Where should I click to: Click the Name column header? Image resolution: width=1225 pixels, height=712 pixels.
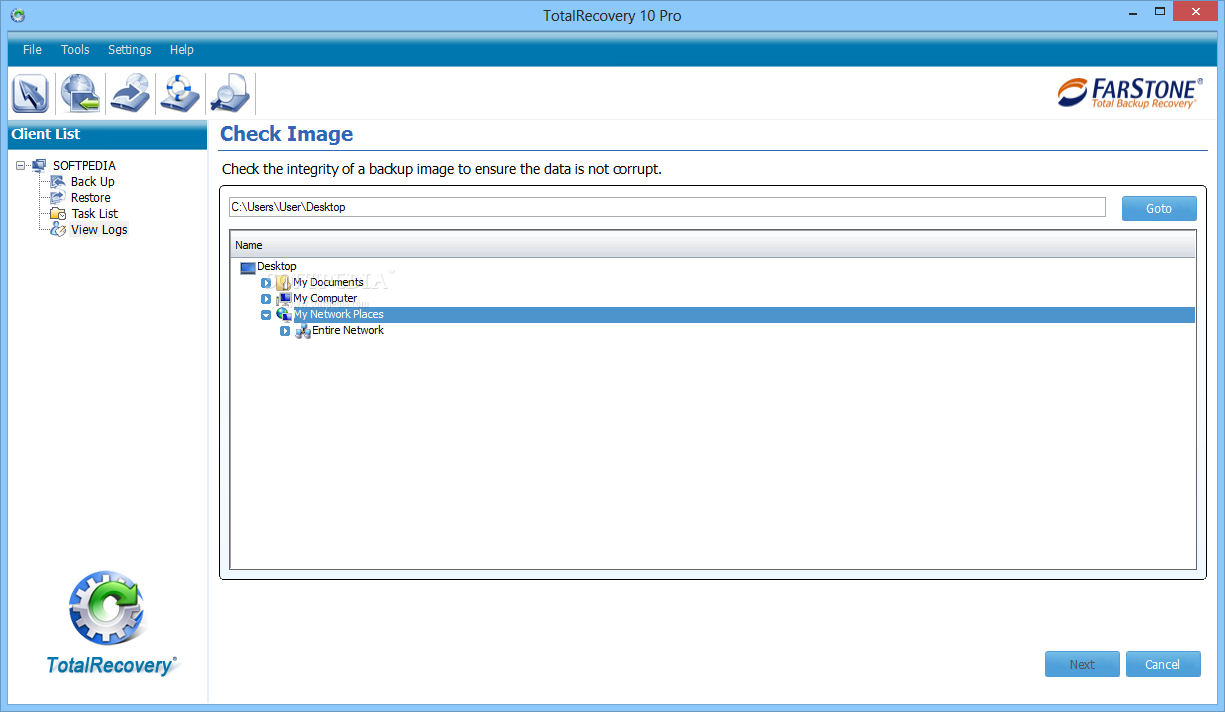click(x=713, y=245)
